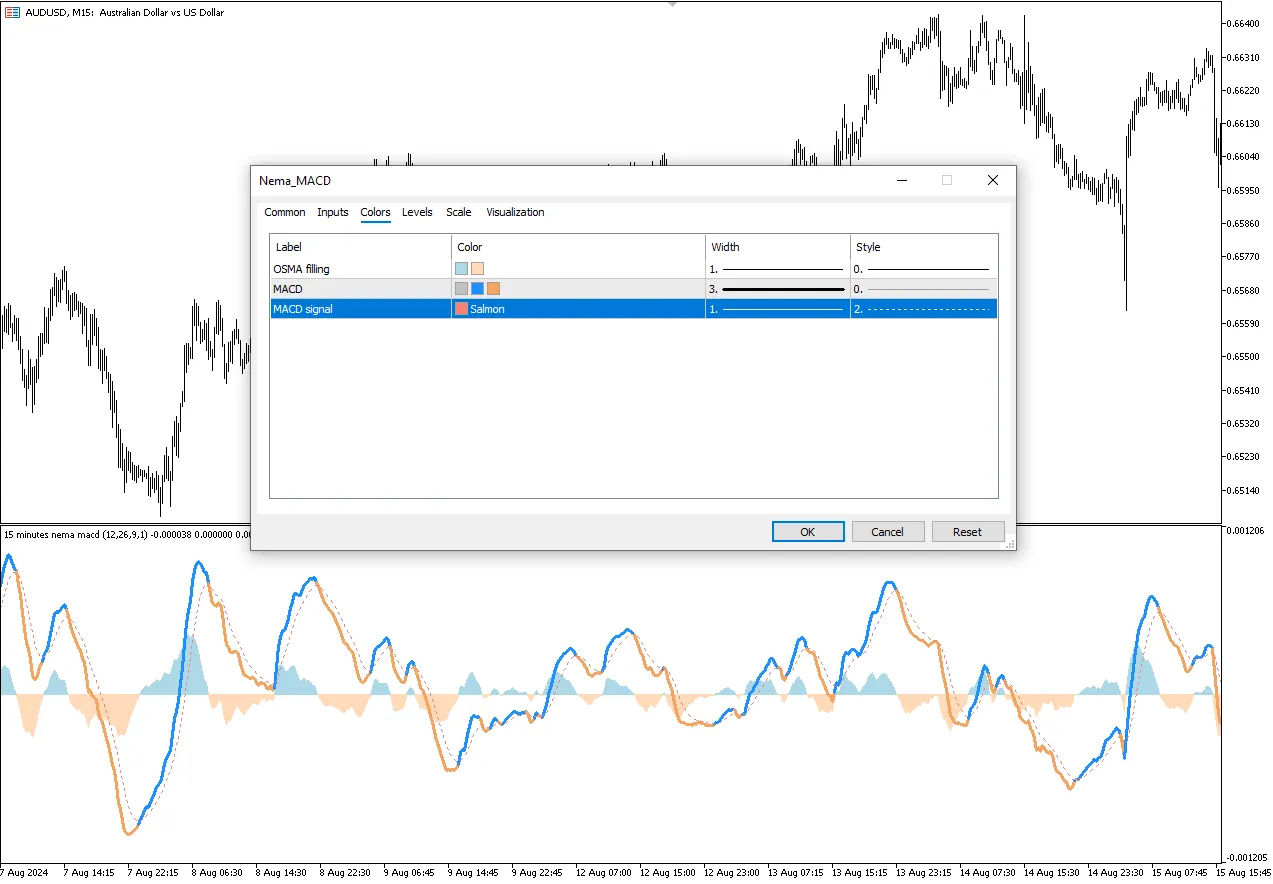
Task: Pick the orange MACD color swatch
Action: tap(494, 289)
